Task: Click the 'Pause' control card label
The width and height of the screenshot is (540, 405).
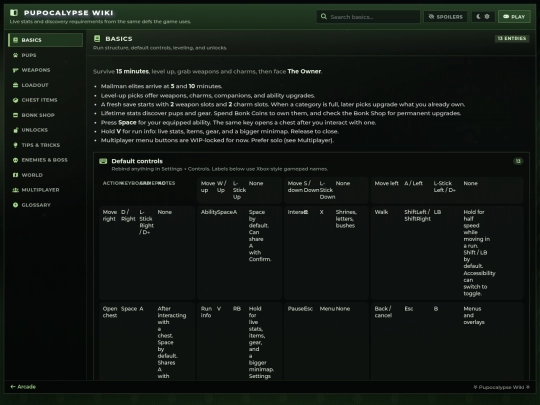Action: click(294, 309)
